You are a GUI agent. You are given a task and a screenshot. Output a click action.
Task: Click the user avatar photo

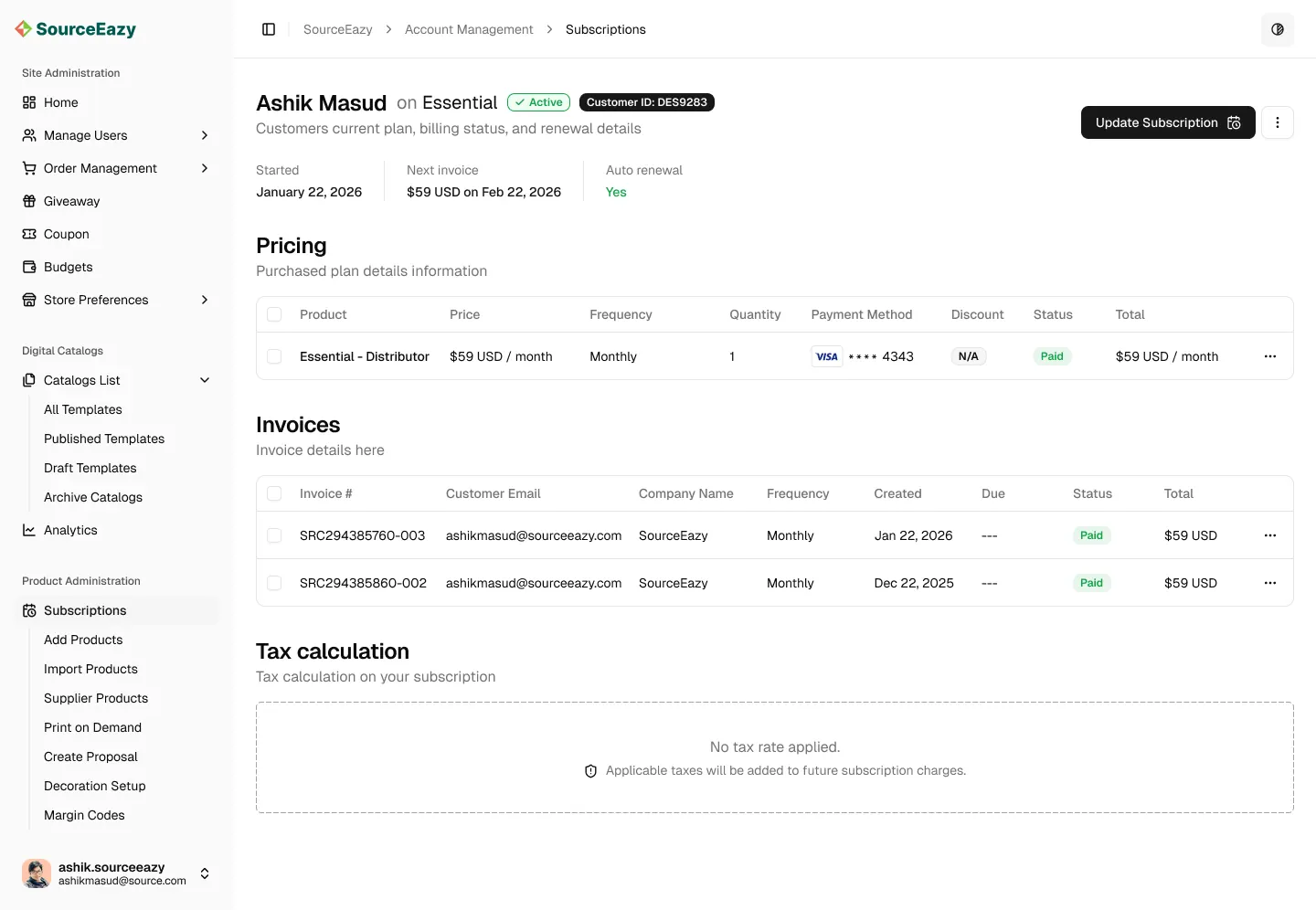point(37,873)
